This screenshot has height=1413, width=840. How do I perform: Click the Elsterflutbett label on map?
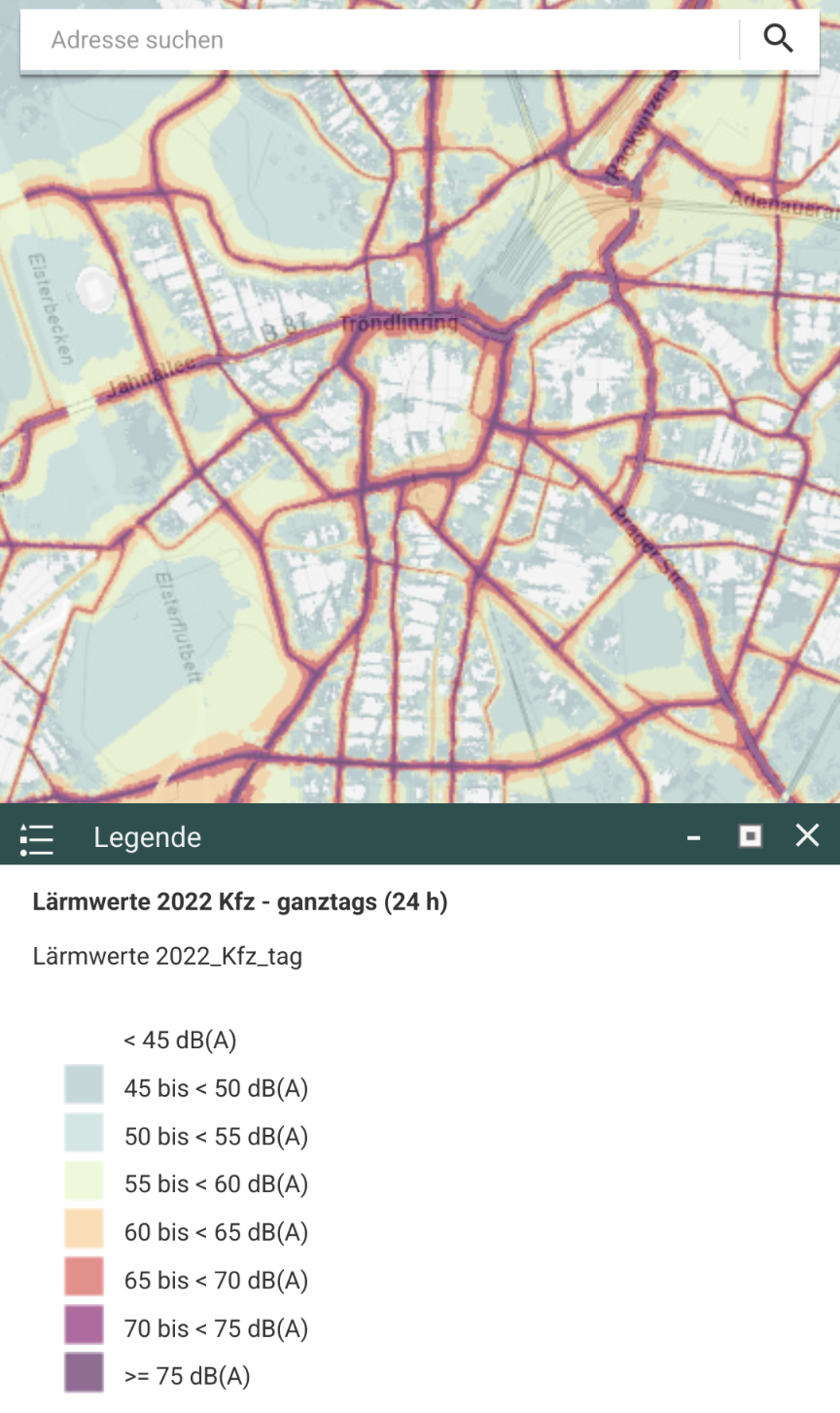pyautogui.click(x=178, y=627)
